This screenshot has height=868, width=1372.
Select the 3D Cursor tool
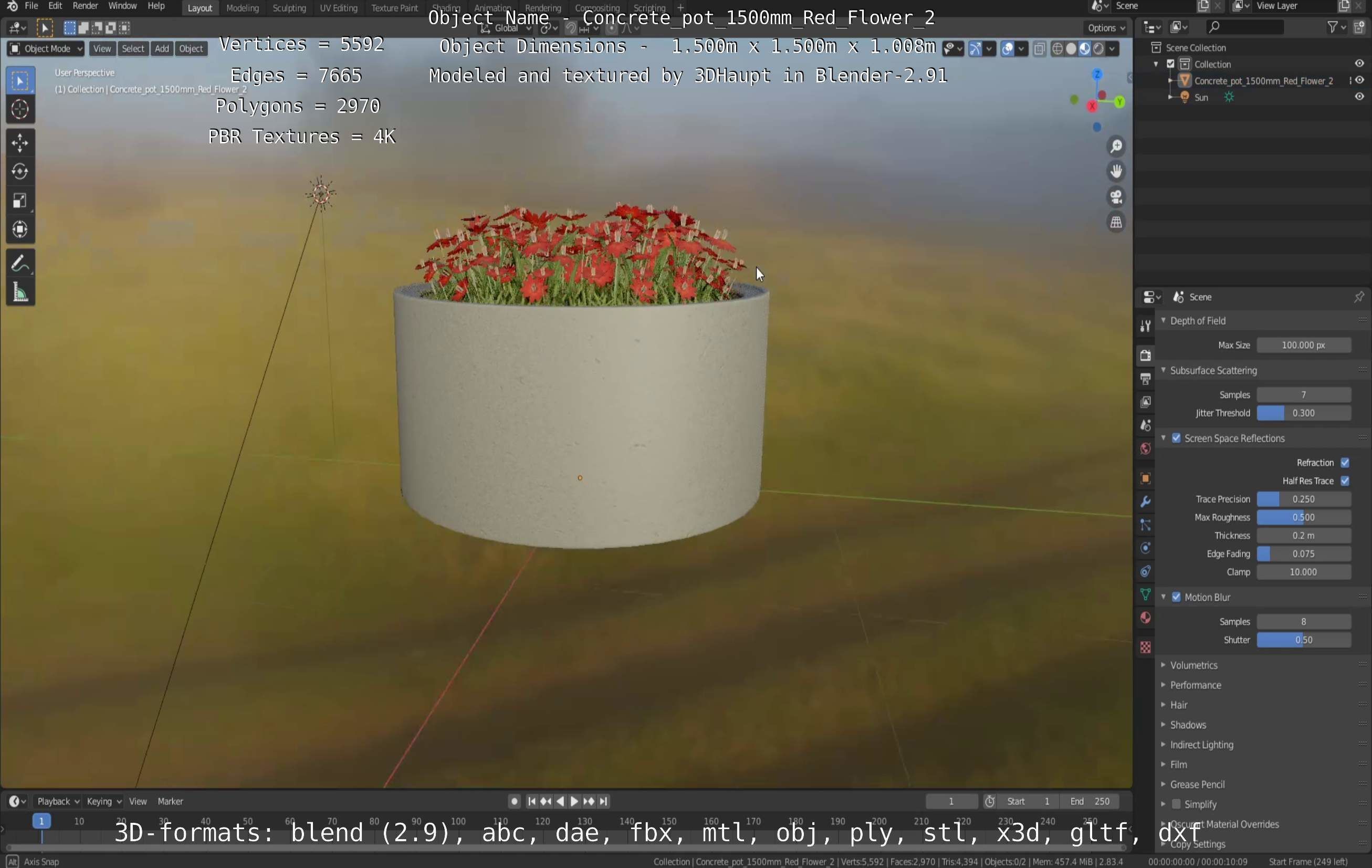tap(20, 109)
